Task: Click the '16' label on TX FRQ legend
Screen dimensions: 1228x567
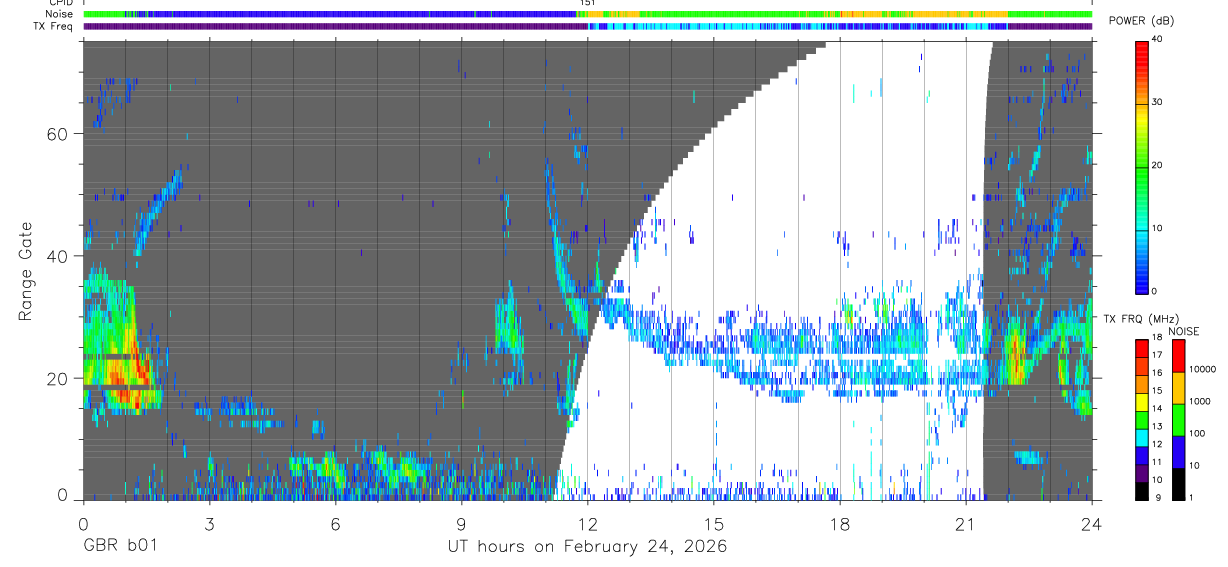Action: (x=1157, y=372)
